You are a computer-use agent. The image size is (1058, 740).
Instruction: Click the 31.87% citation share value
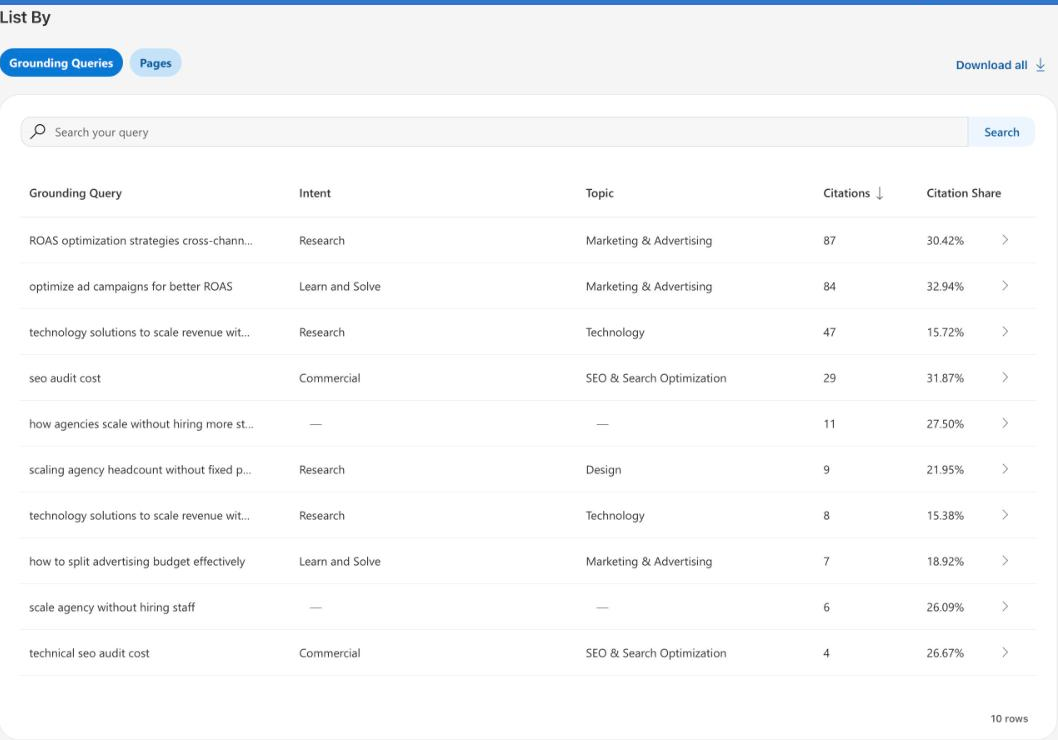tap(945, 378)
